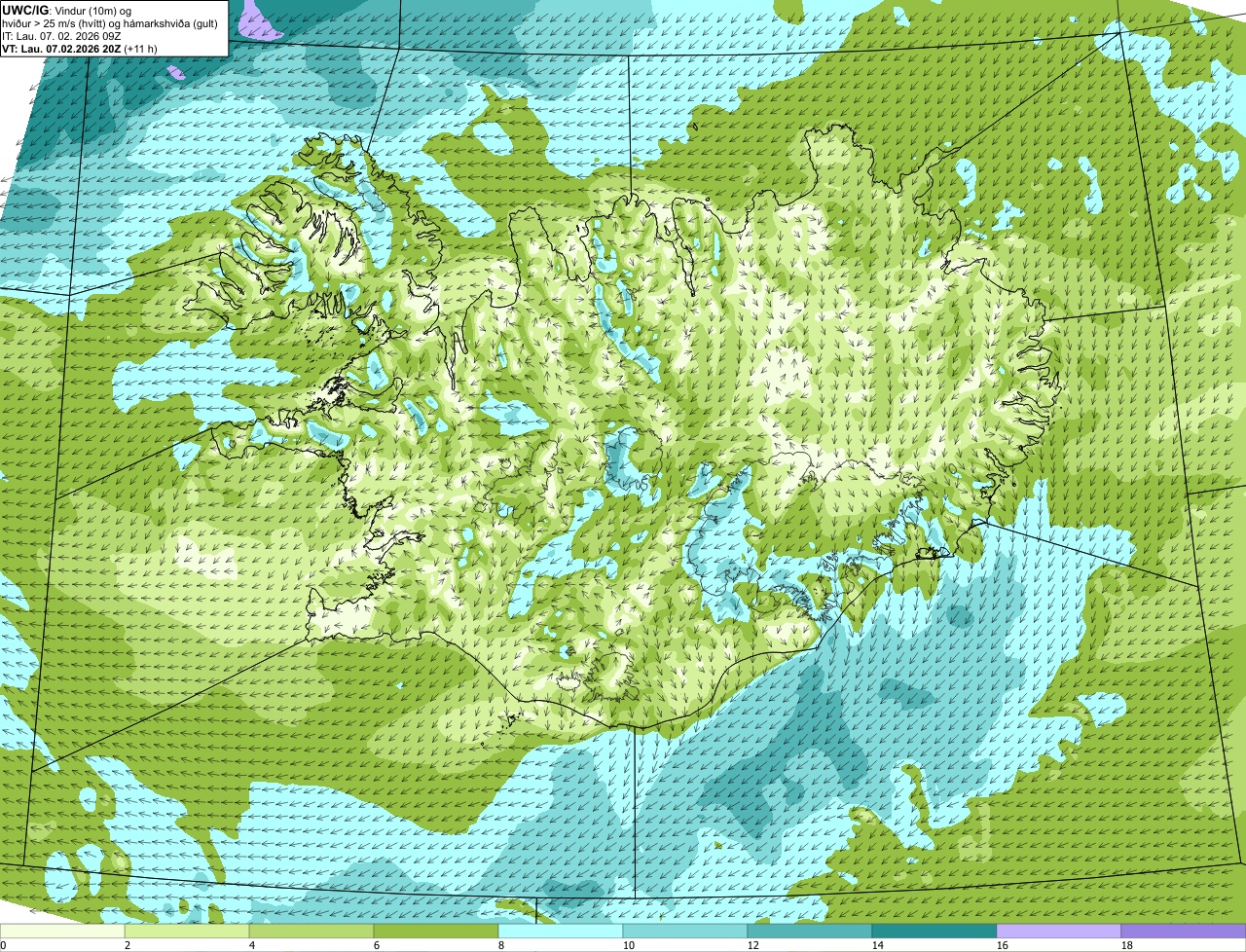This screenshot has height=952, width=1246.
Task: Click the scale label "16"
Action: click(x=1003, y=945)
